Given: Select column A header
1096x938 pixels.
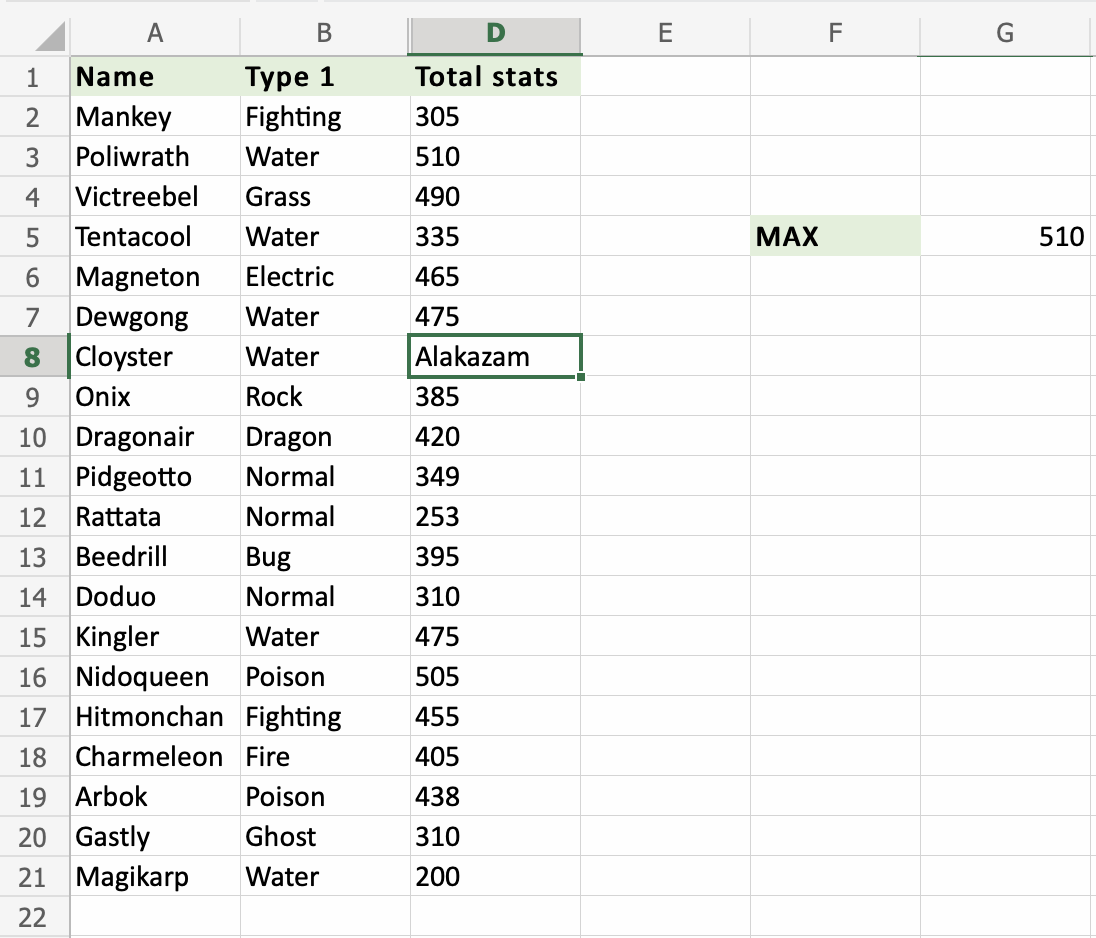Looking at the screenshot, I should (x=154, y=33).
